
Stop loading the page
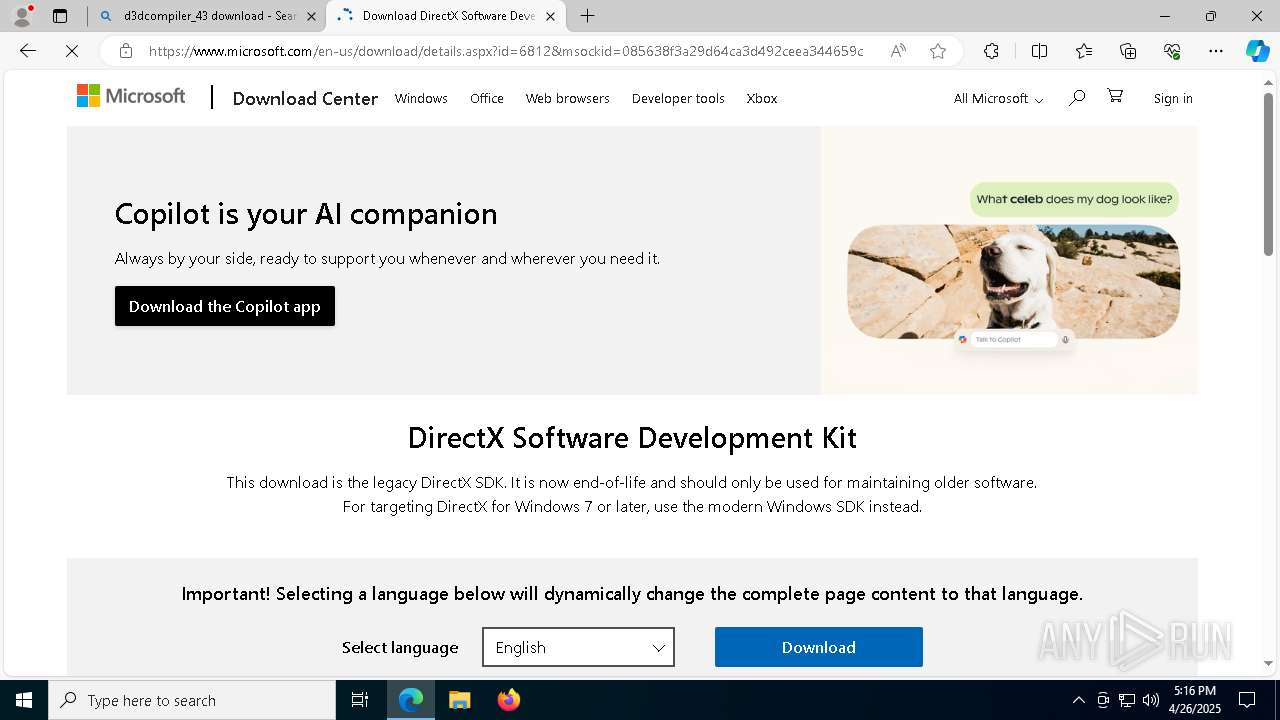(x=71, y=51)
